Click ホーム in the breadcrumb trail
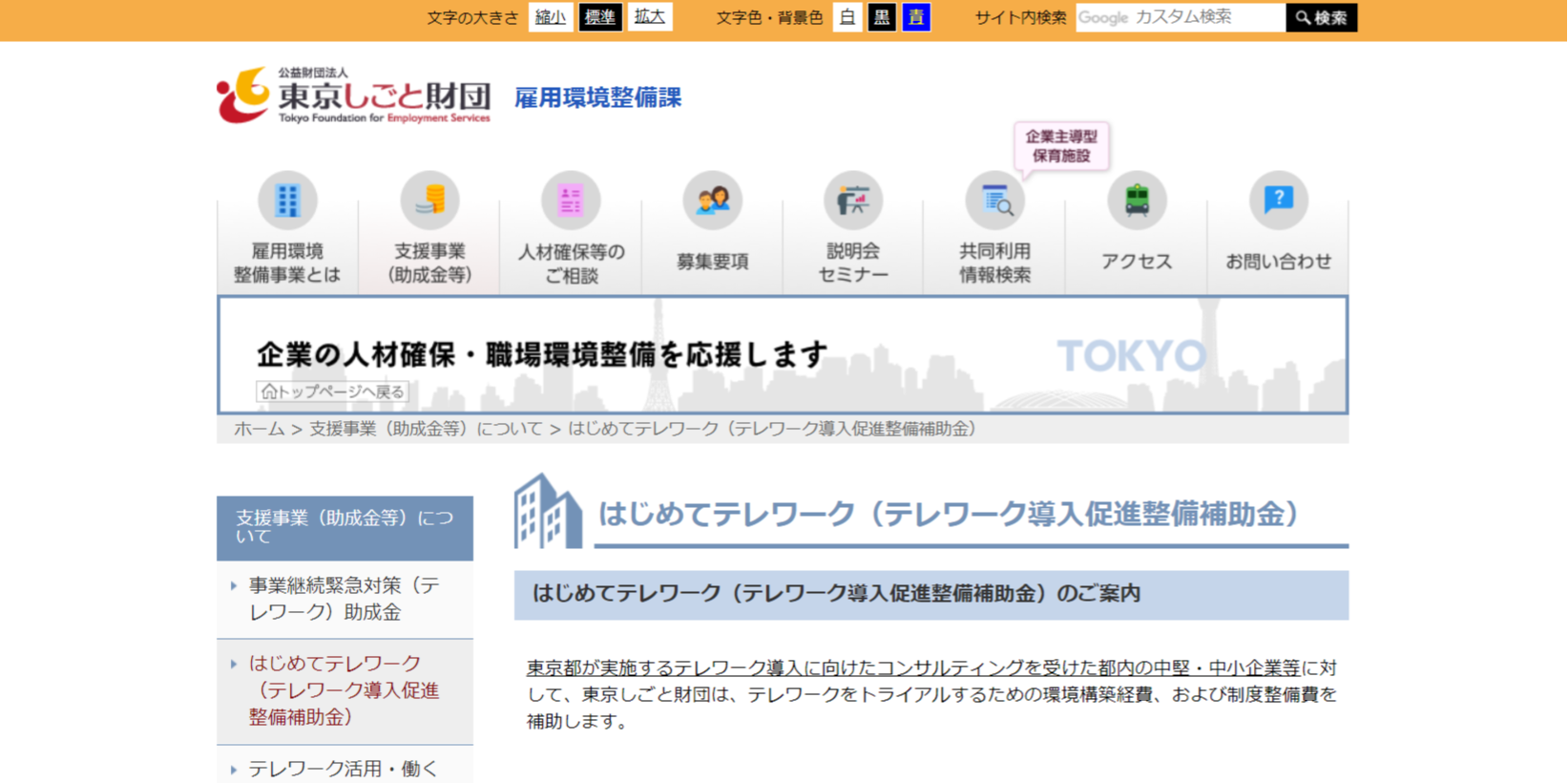 pos(259,429)
